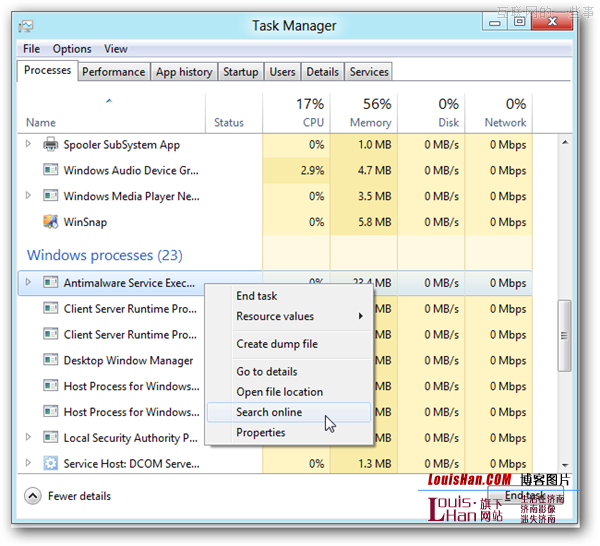Switch to the App history tab
The height and width of the screenshot is (546, 600).
coord(184,72)
